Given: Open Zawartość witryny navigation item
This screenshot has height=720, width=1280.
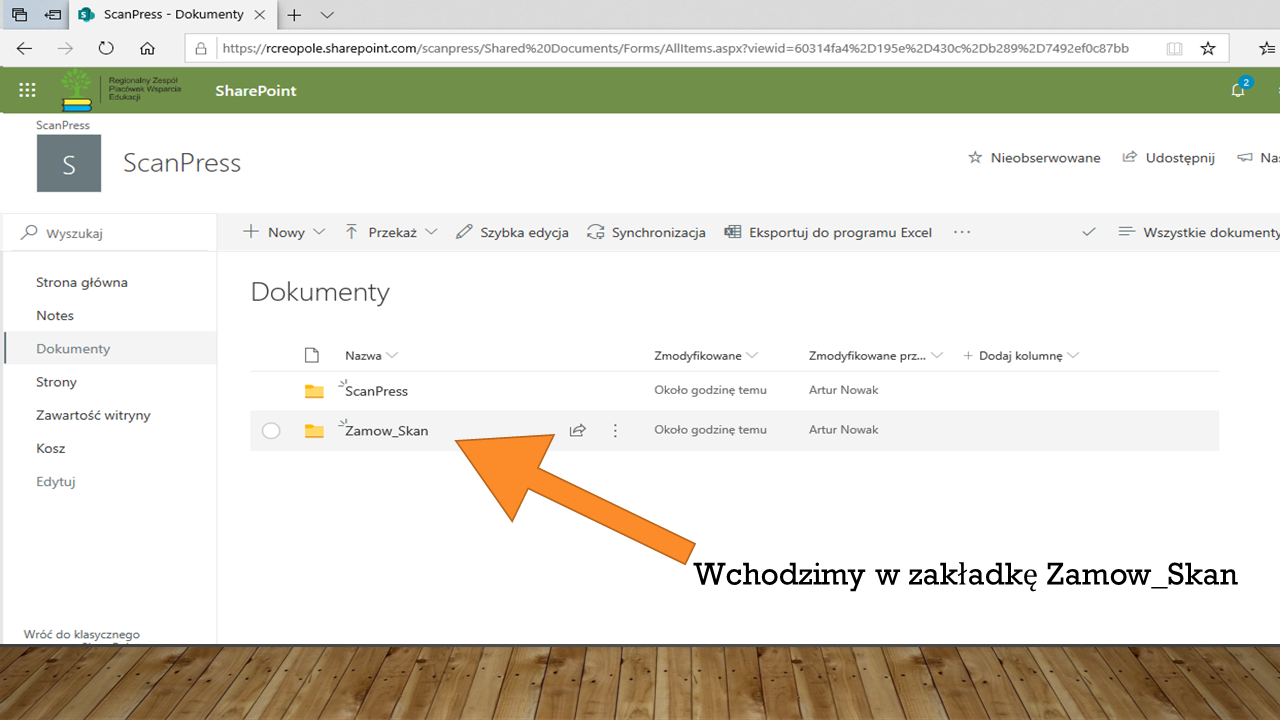Looking at the screenshot, I should click(x=93, y=415).
